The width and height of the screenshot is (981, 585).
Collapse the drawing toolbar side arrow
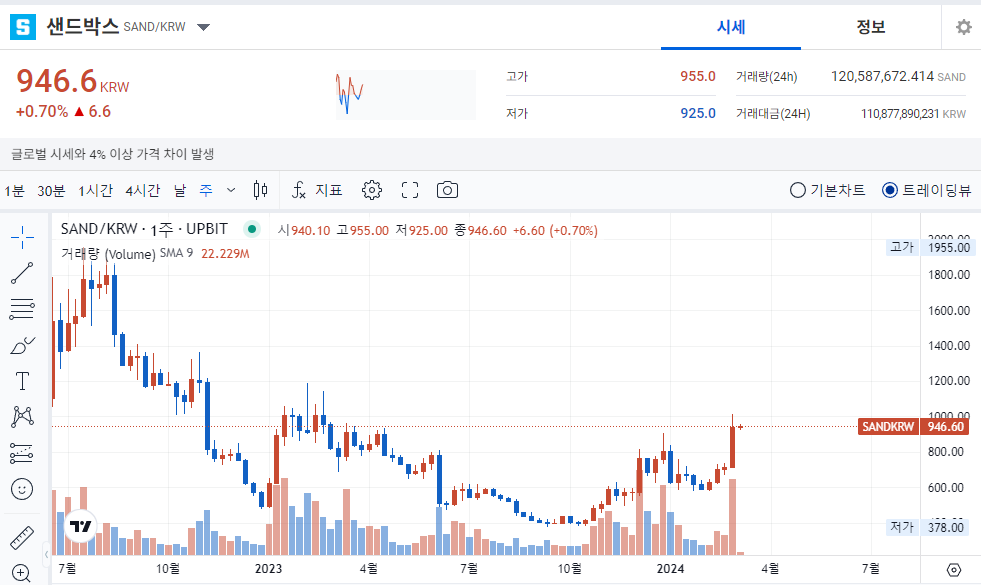coord(46,554)
